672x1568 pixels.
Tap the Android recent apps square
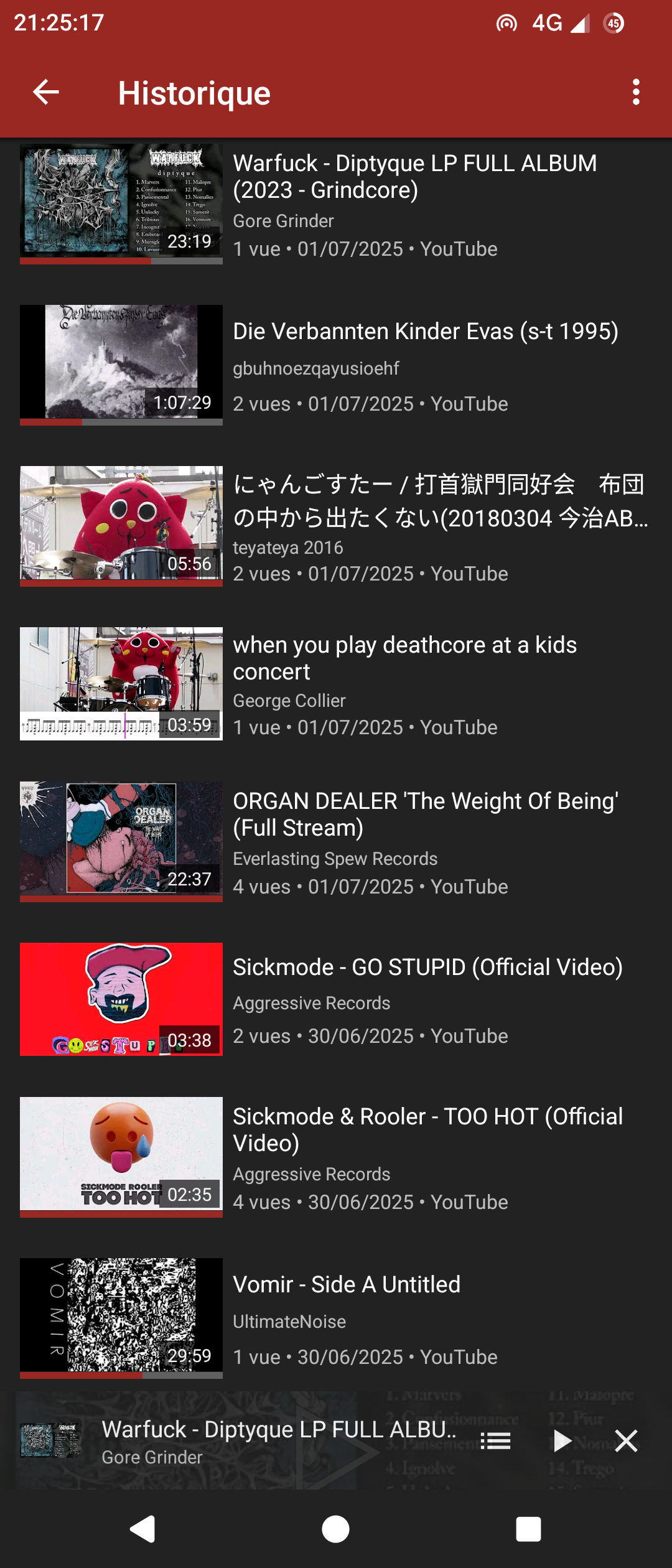pyautogui.click(x=528, y=1529)
